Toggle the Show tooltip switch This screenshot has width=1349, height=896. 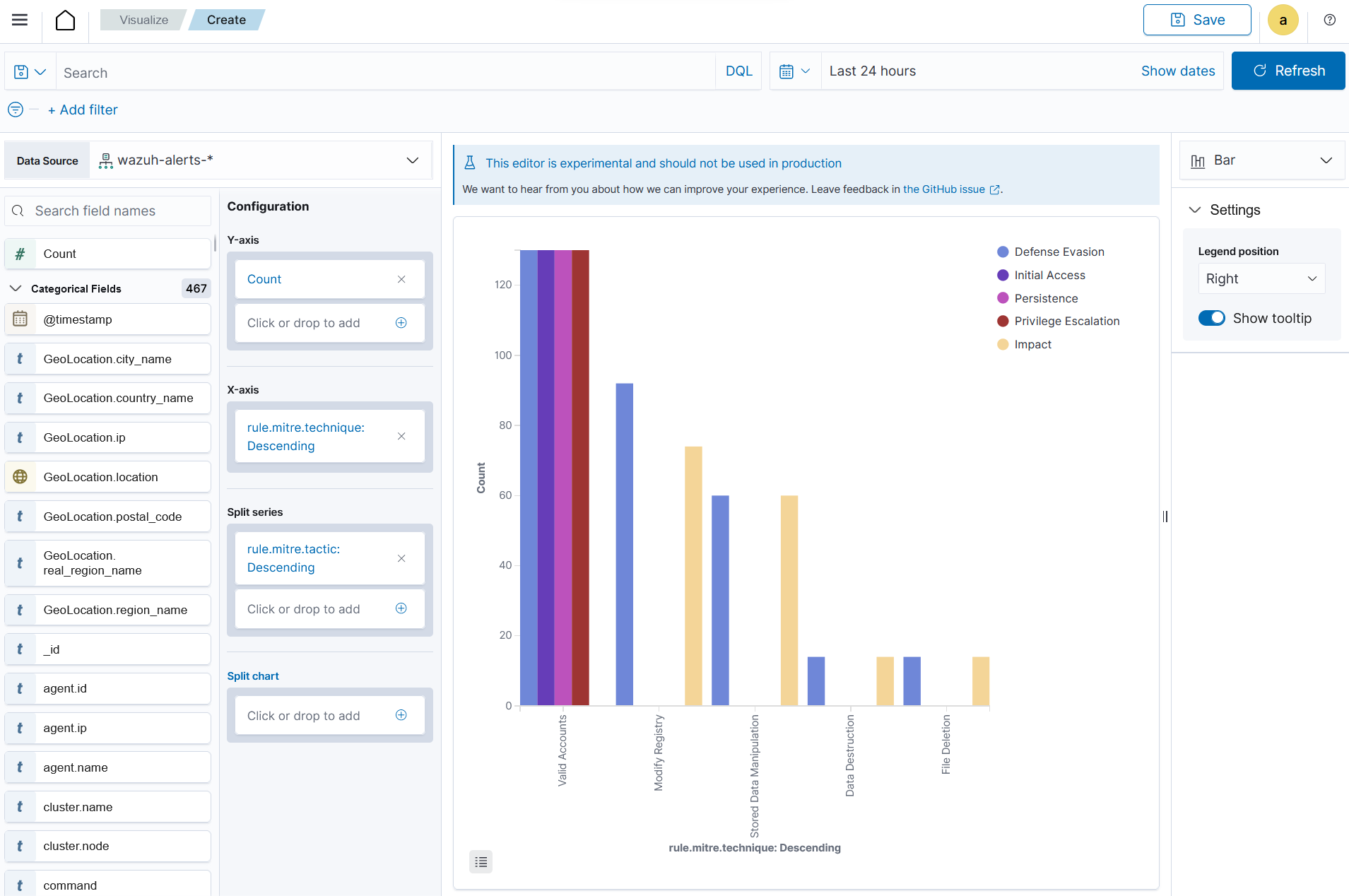(x=1211, y=318)
